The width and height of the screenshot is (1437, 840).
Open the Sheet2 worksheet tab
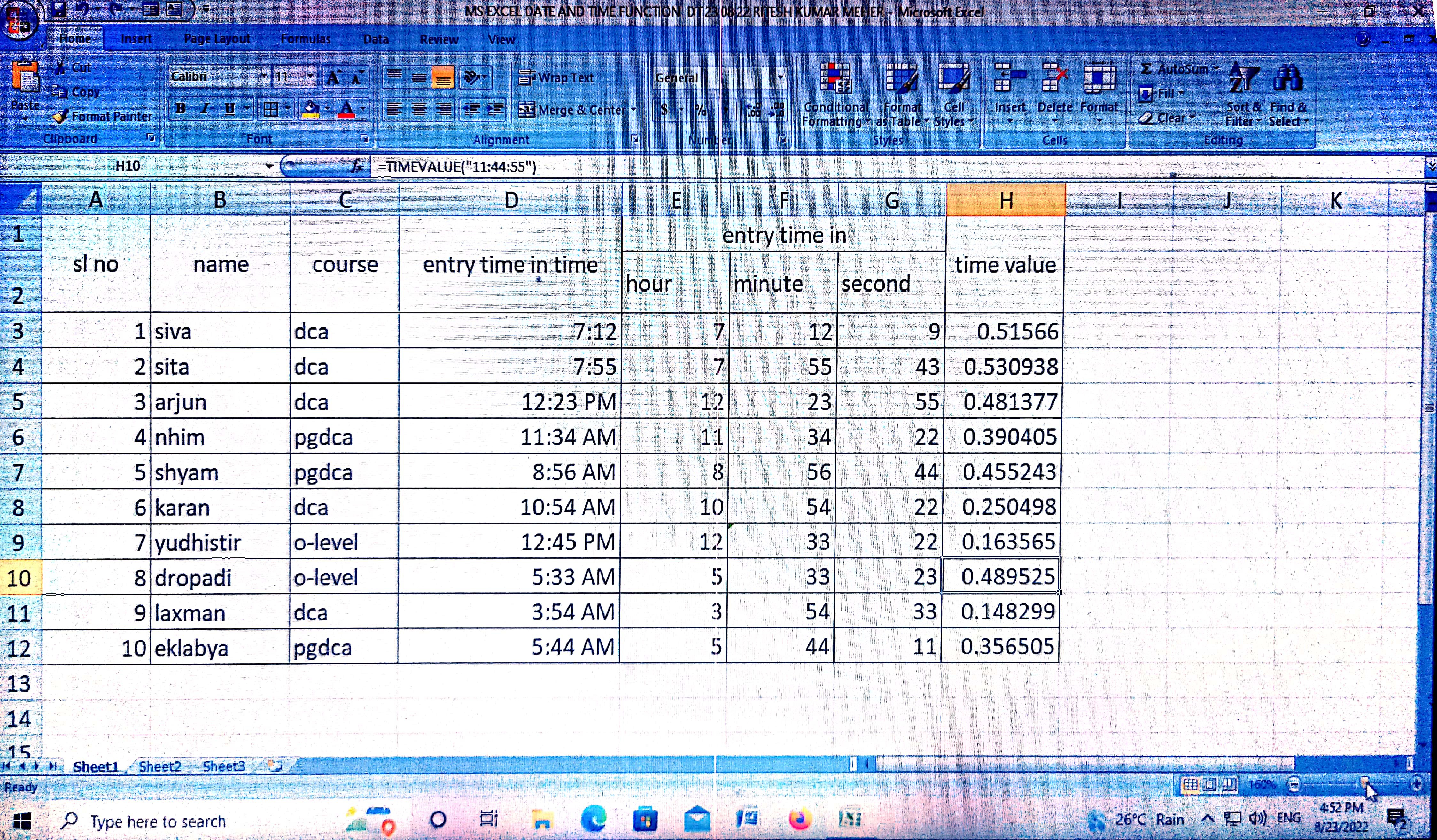pyautogui.click(x=160, y=766)
